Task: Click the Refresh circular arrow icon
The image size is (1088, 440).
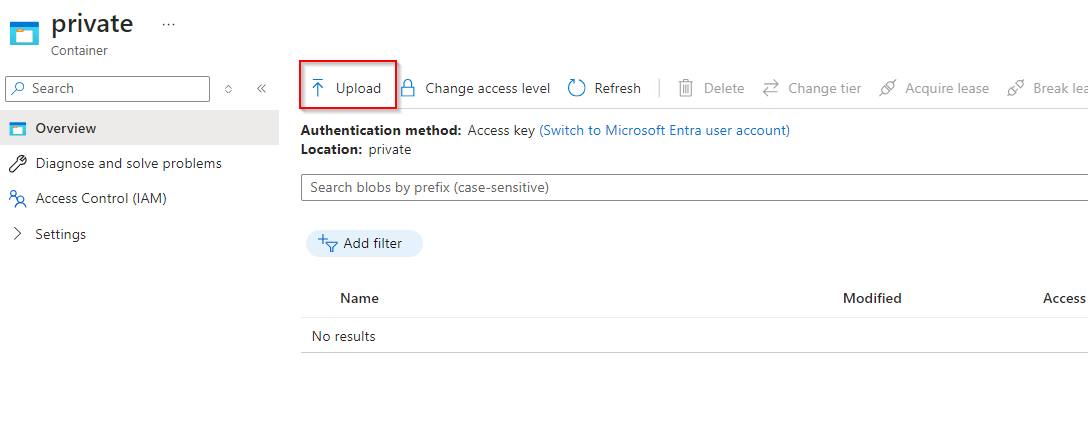Action: click(577, 88)
